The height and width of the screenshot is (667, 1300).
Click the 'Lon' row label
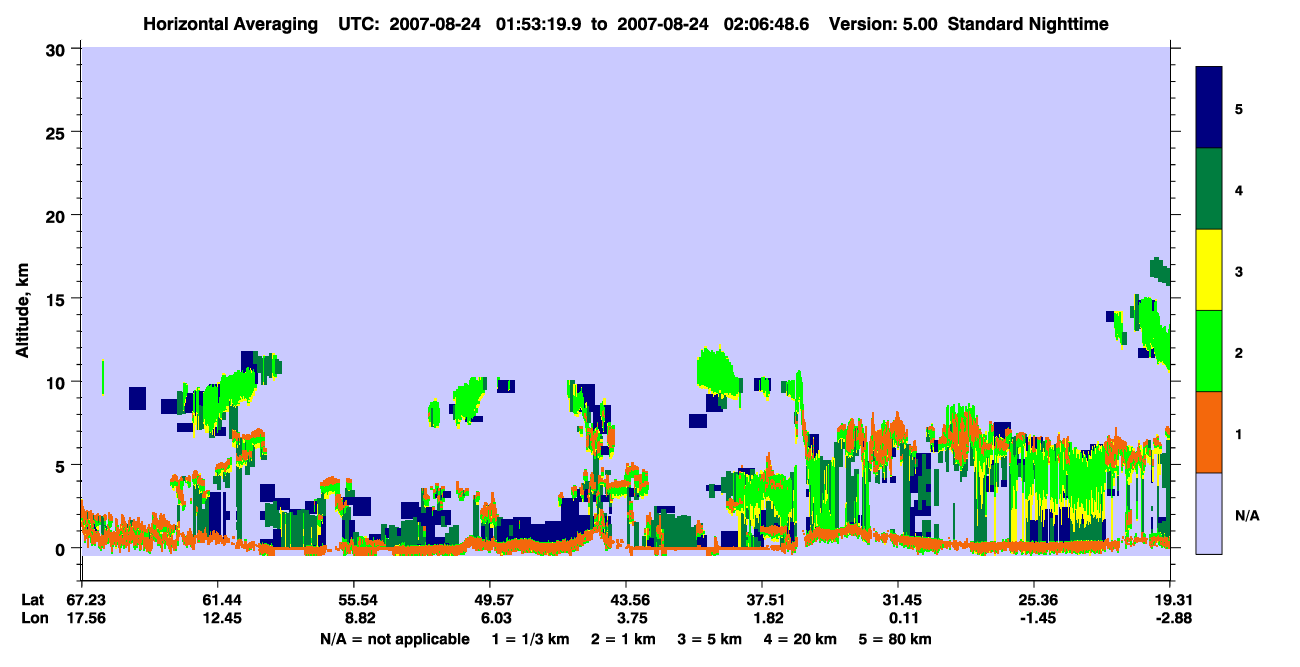(x=33, y=618)
